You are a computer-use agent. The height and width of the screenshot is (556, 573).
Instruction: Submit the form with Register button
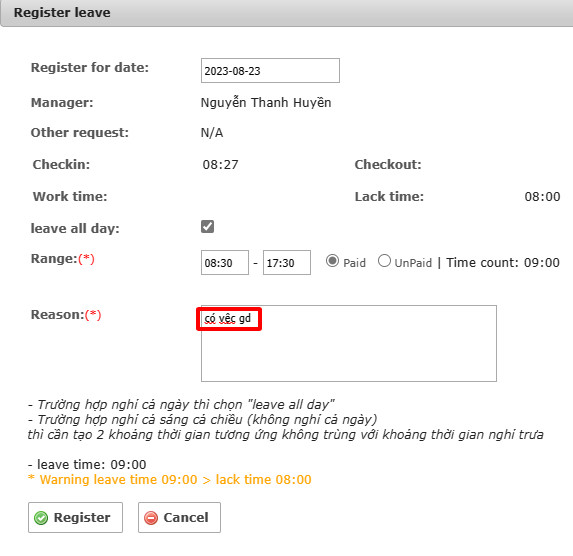point(75,517)
